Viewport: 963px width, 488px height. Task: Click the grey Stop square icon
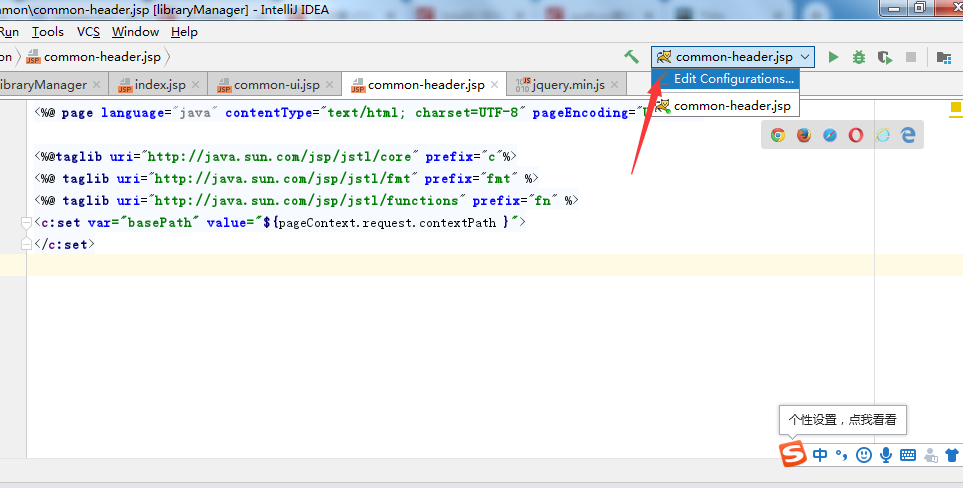911,57
